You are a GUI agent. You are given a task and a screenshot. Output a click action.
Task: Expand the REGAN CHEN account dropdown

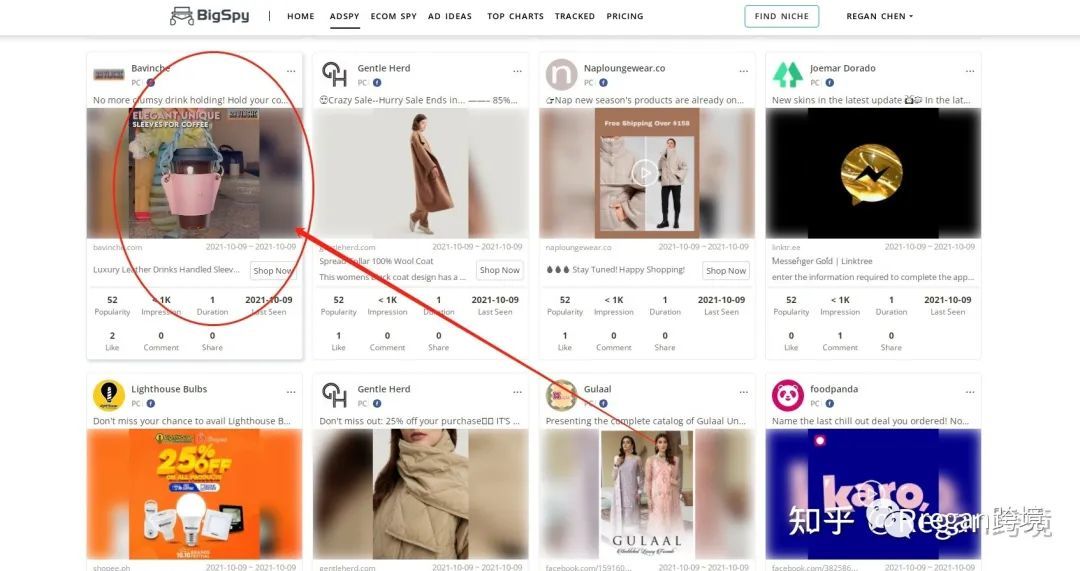(x=880, y=16)
